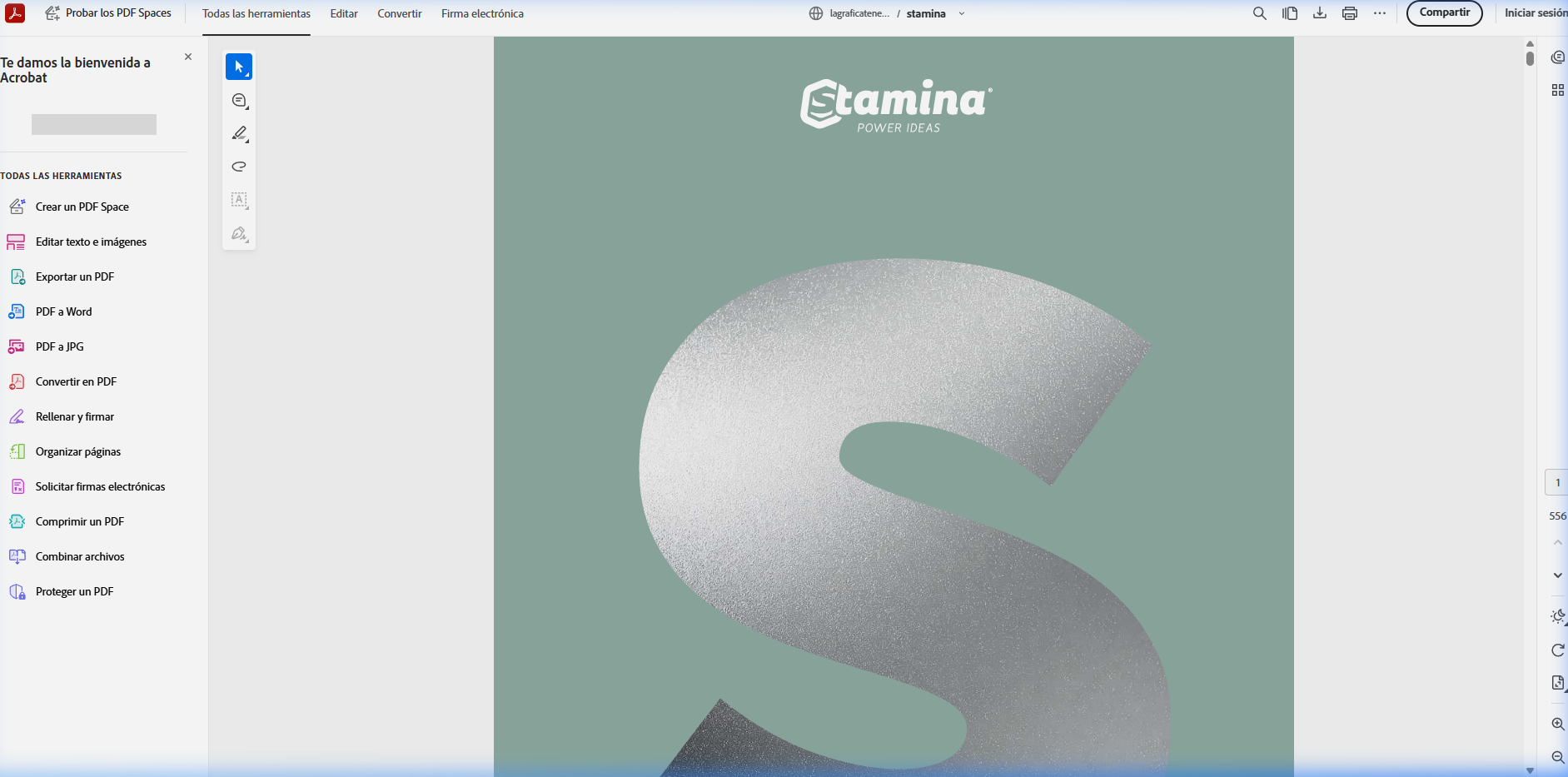Click the page number input box
The image size is (1568, 777).
tap(1557, 483)
